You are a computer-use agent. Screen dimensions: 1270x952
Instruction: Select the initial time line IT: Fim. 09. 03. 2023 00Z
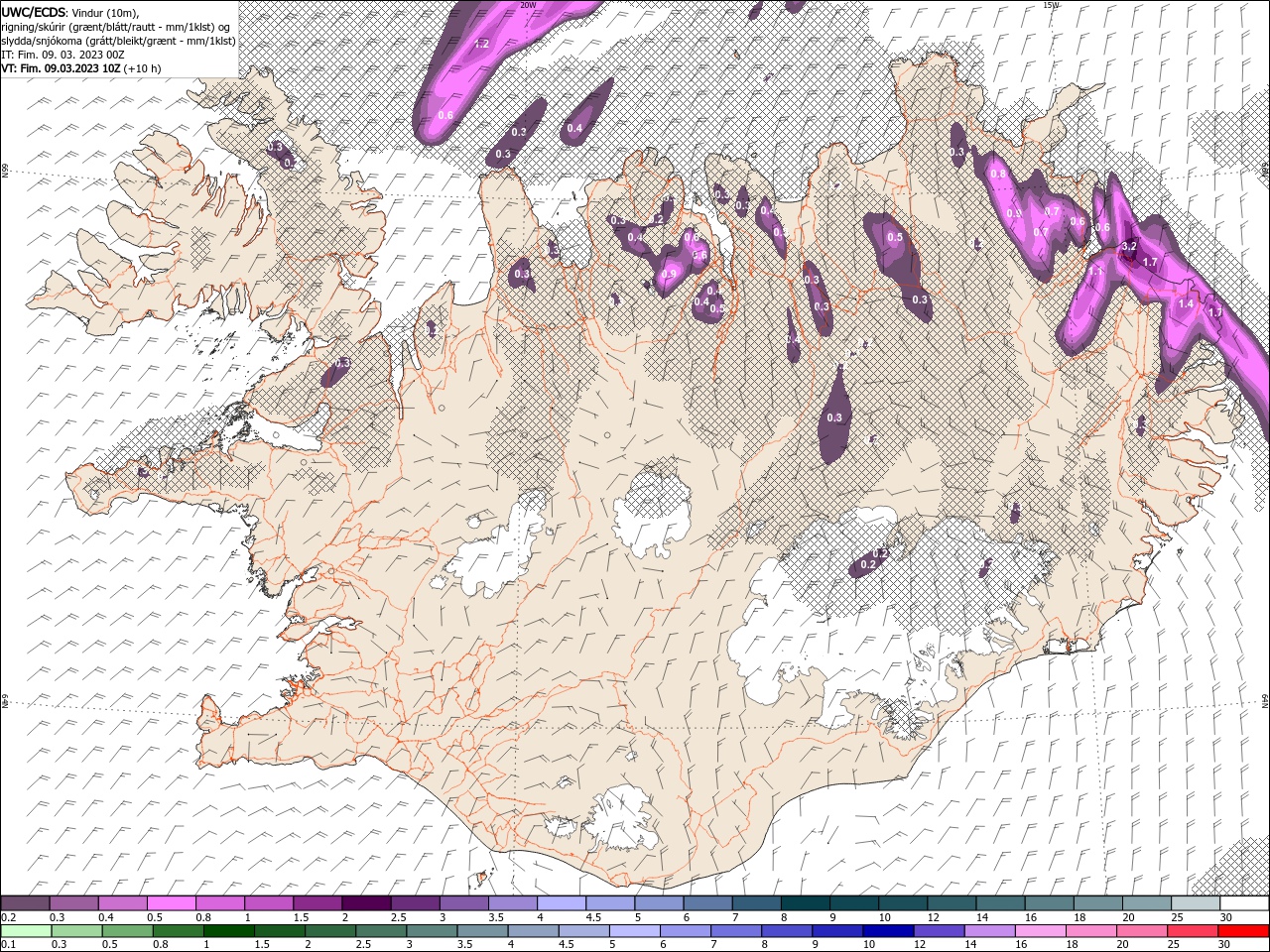[x=63, y=55]
